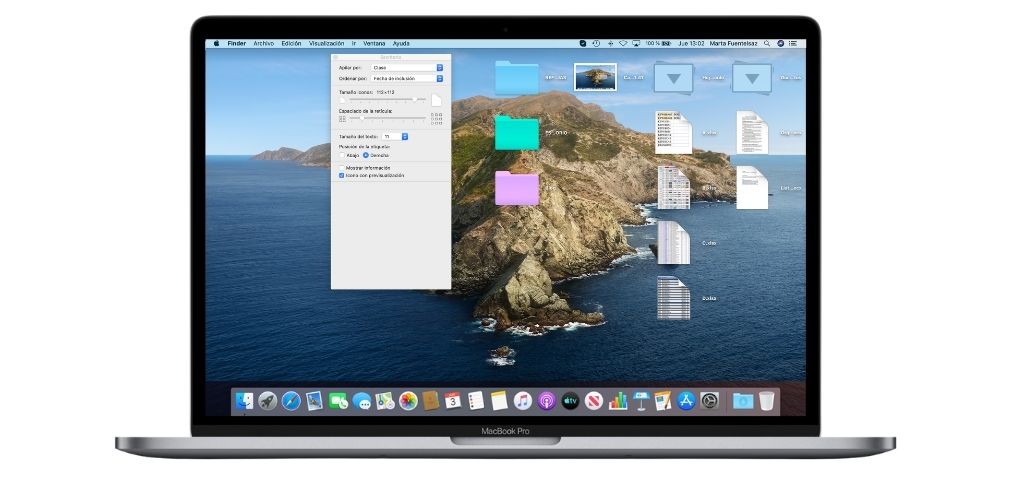Open the Tamaño del texto dropdown

[x=394, y=136]
